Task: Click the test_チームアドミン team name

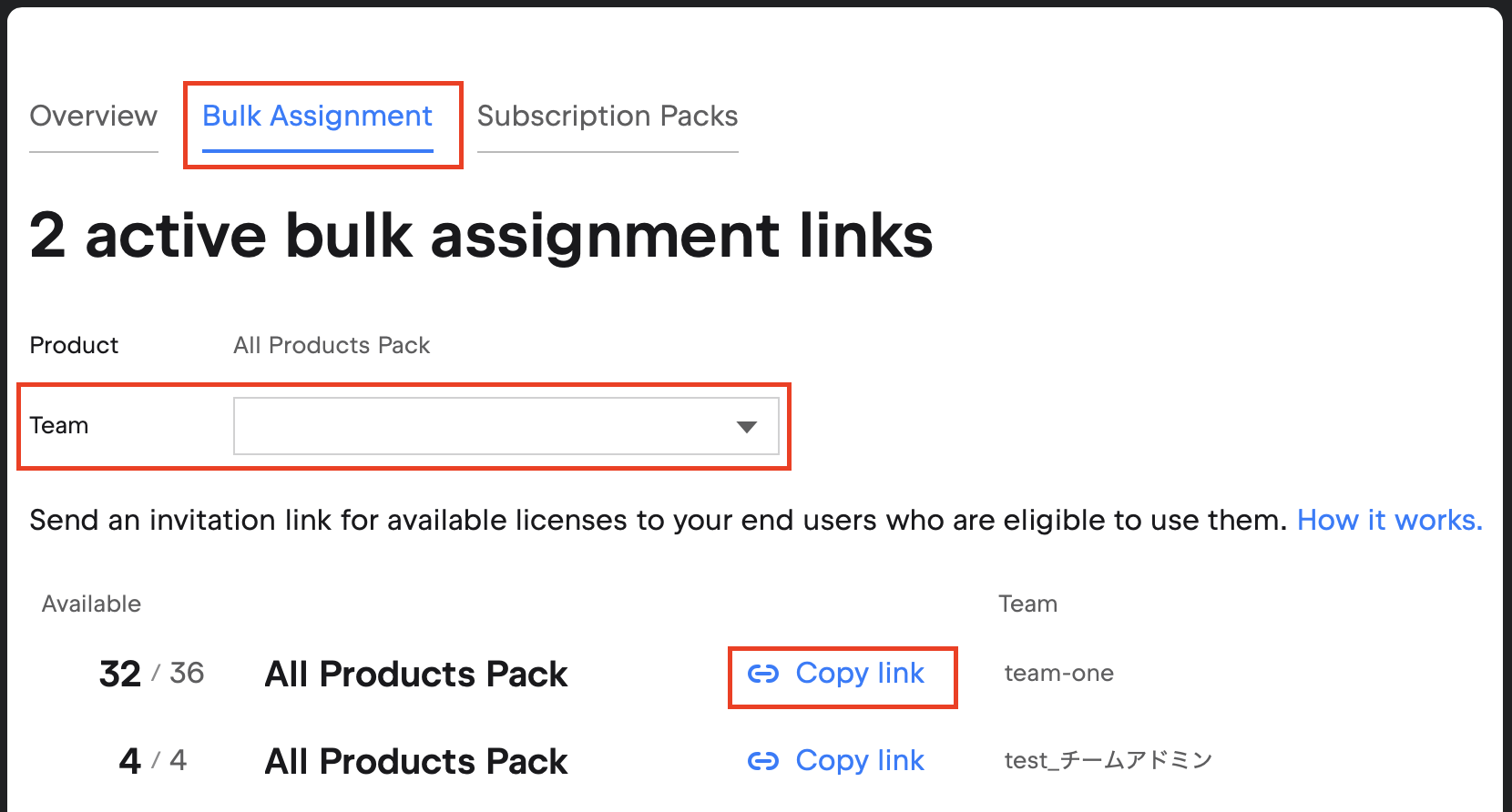Action: tap(1108, 761)
